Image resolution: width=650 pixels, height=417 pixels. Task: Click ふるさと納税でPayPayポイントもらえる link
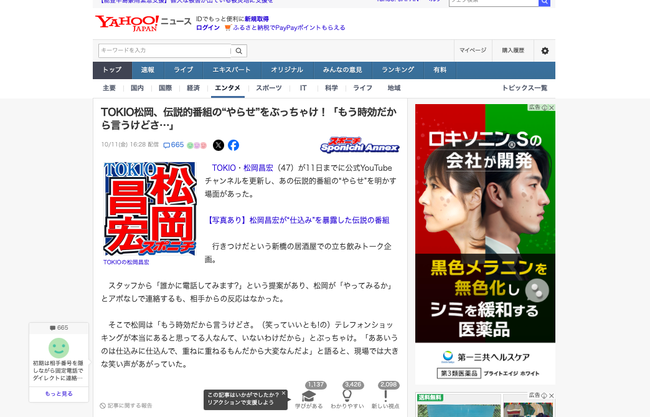(289, 28)
